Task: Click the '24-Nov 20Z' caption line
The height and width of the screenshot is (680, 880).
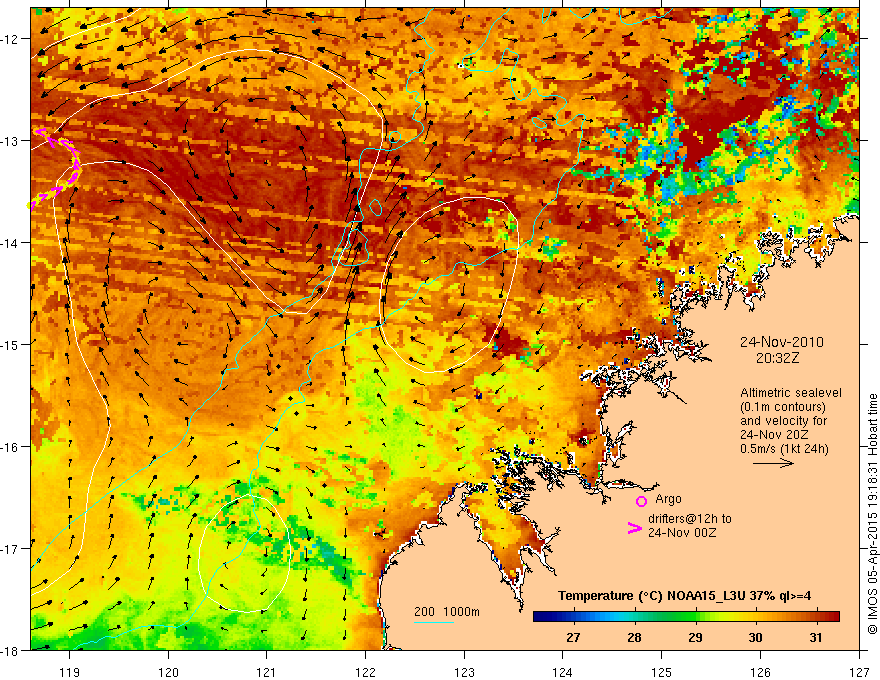Action: 776,434
